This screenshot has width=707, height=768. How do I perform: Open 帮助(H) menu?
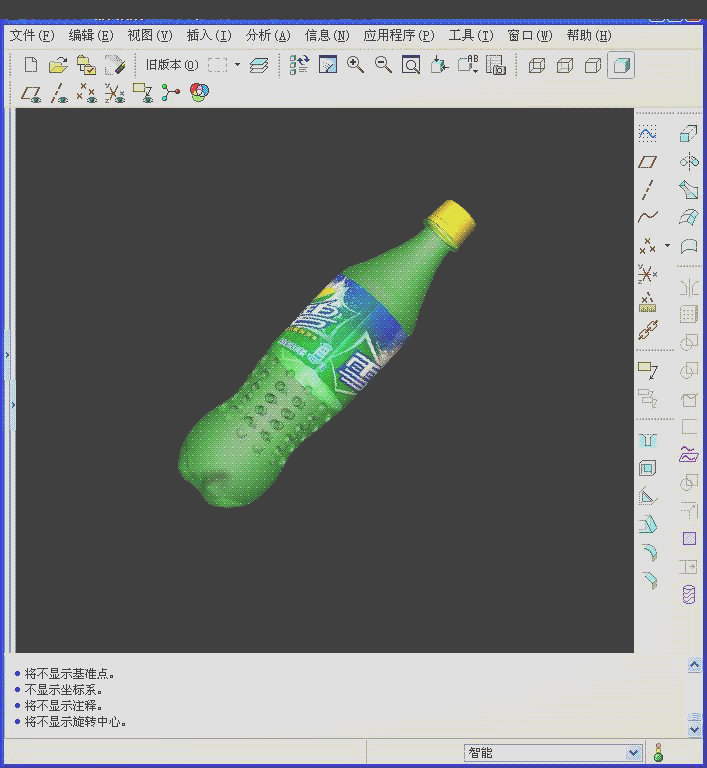(589, 36)
